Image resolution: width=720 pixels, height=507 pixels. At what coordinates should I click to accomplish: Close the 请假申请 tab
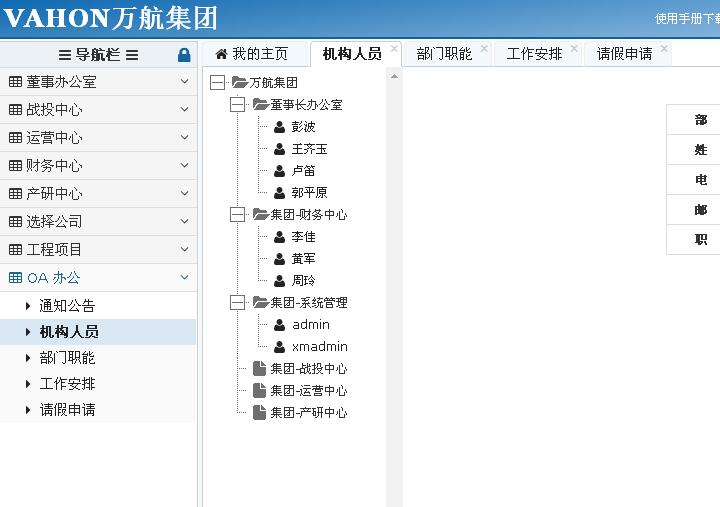pos(664,48)
